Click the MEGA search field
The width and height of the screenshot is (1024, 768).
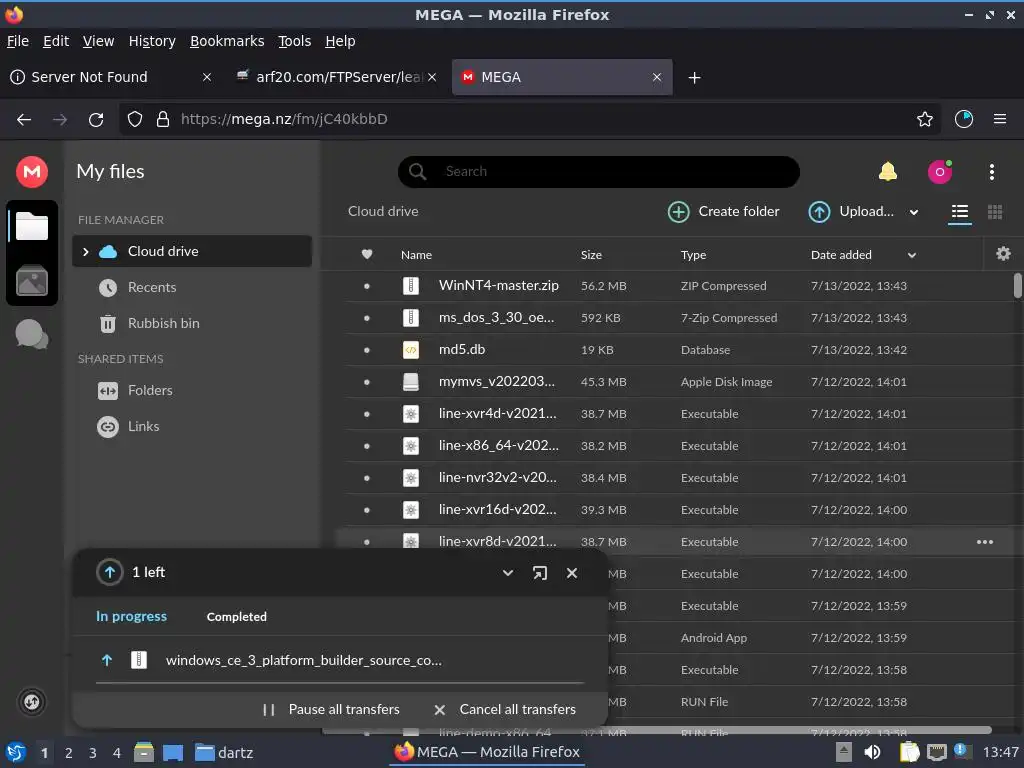(x=599, y=172)
